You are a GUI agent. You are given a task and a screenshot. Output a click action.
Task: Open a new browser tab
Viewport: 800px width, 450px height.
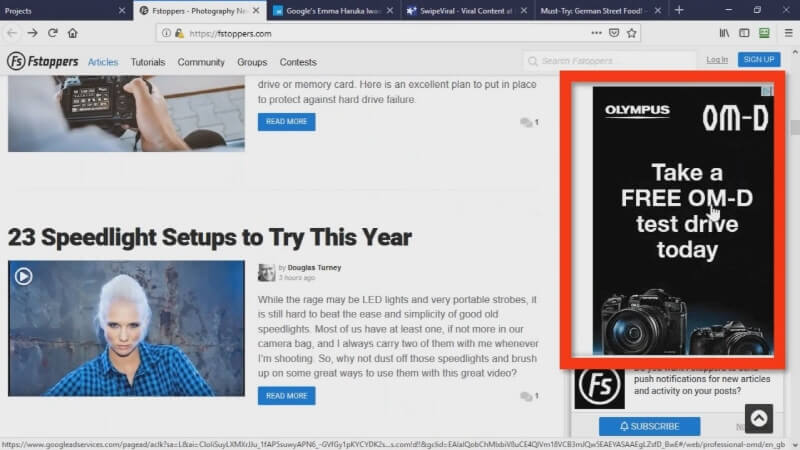click(x=679, y=10)
